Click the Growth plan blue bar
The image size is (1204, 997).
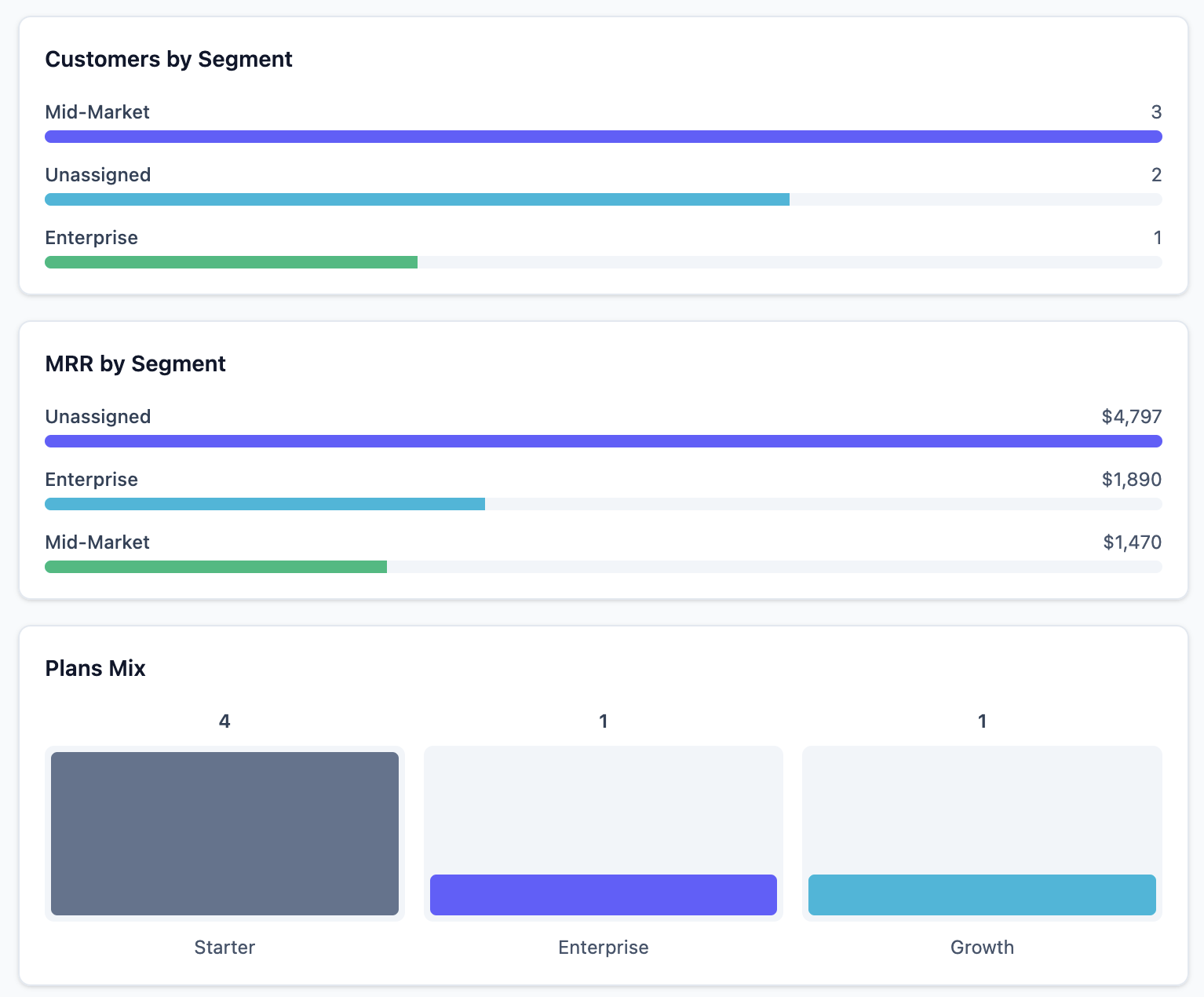click(x=982, y=895)
